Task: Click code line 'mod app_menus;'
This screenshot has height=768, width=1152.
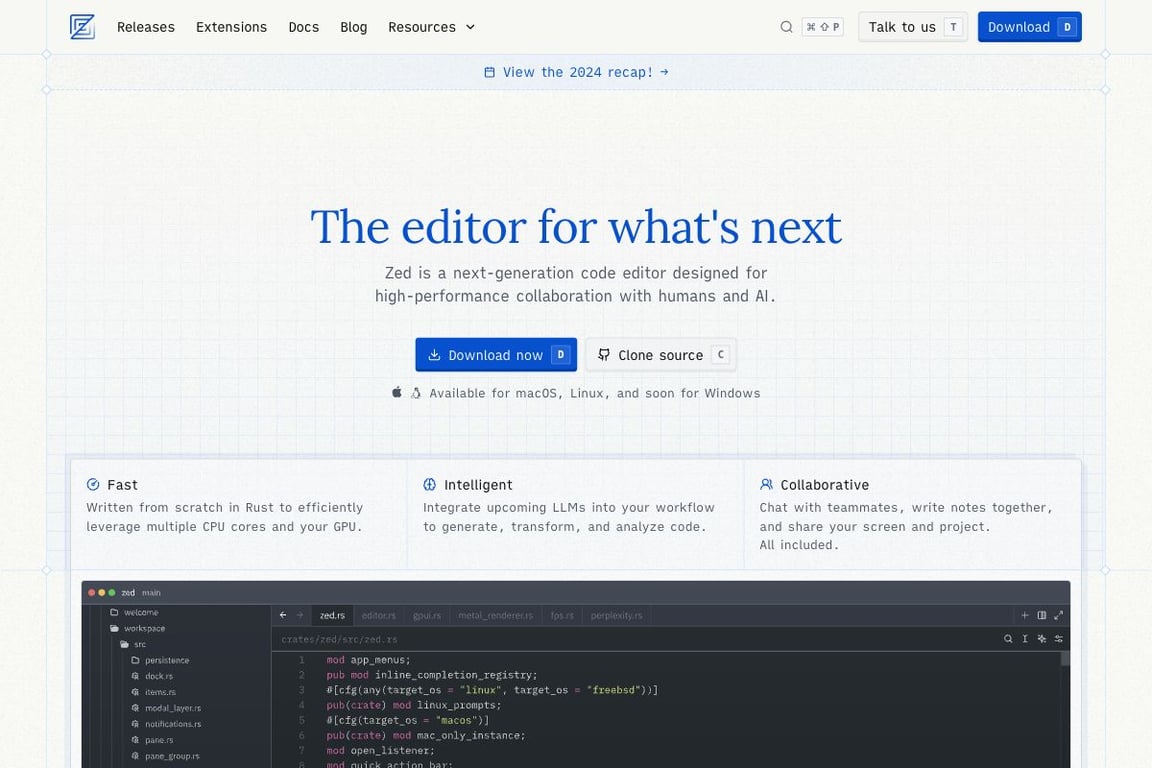Action: tap(368, 660)
